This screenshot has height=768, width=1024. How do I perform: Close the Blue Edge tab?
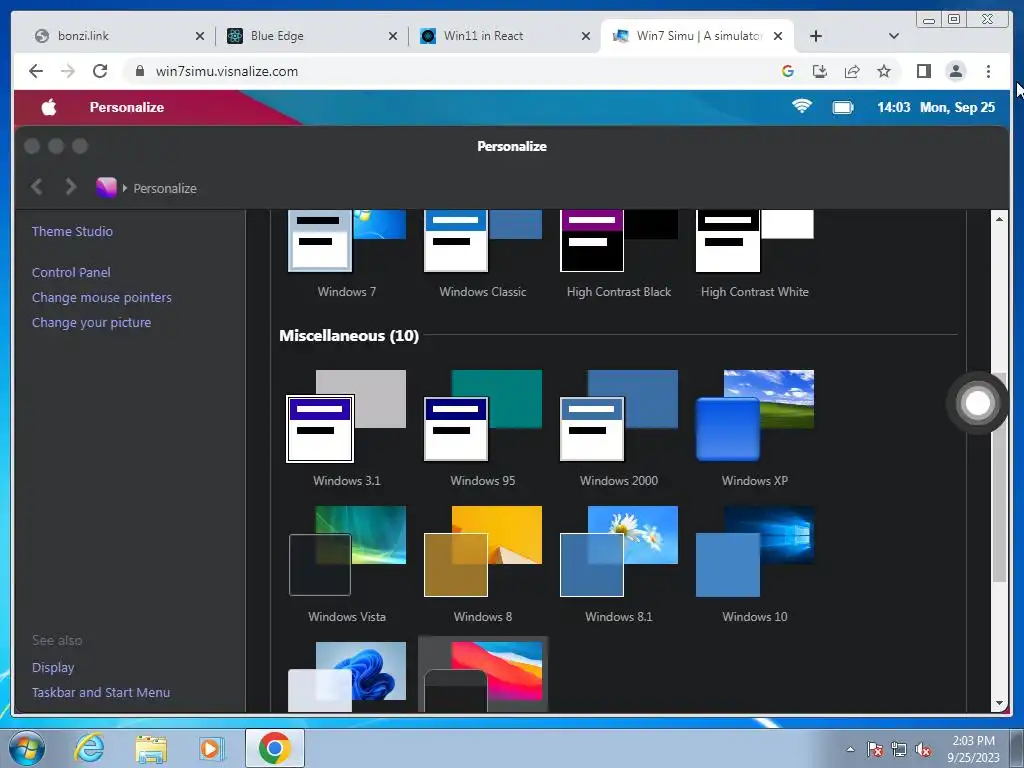click(x=393, y=36)
